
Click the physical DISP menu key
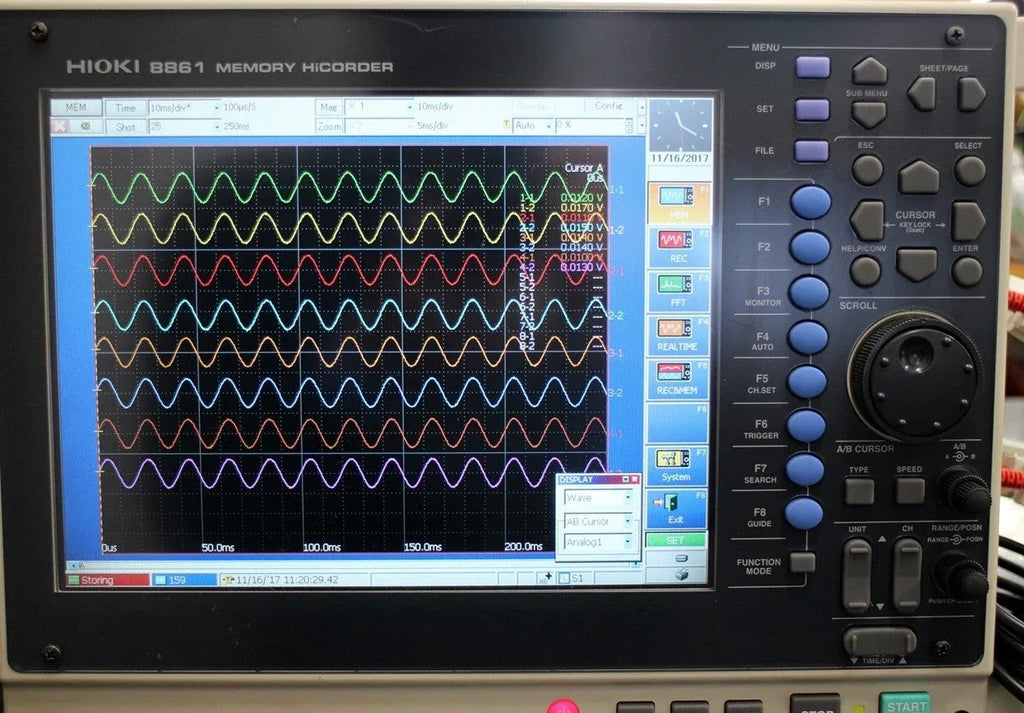pos(812,67)
